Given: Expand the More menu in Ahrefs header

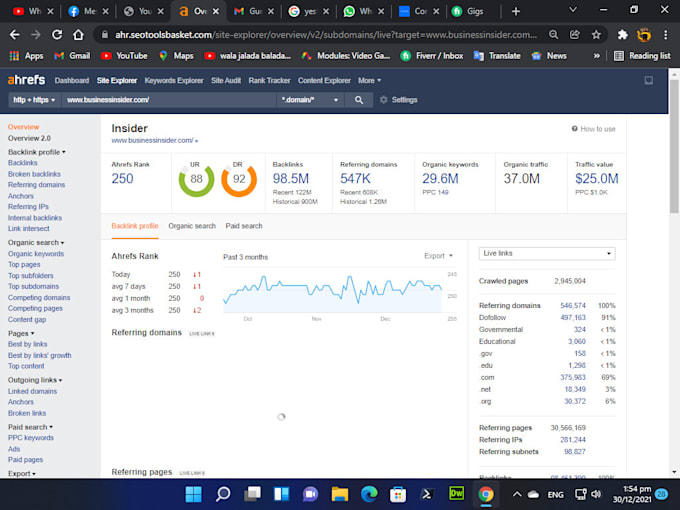Looking at the screenshot, I should coord(369,81).
